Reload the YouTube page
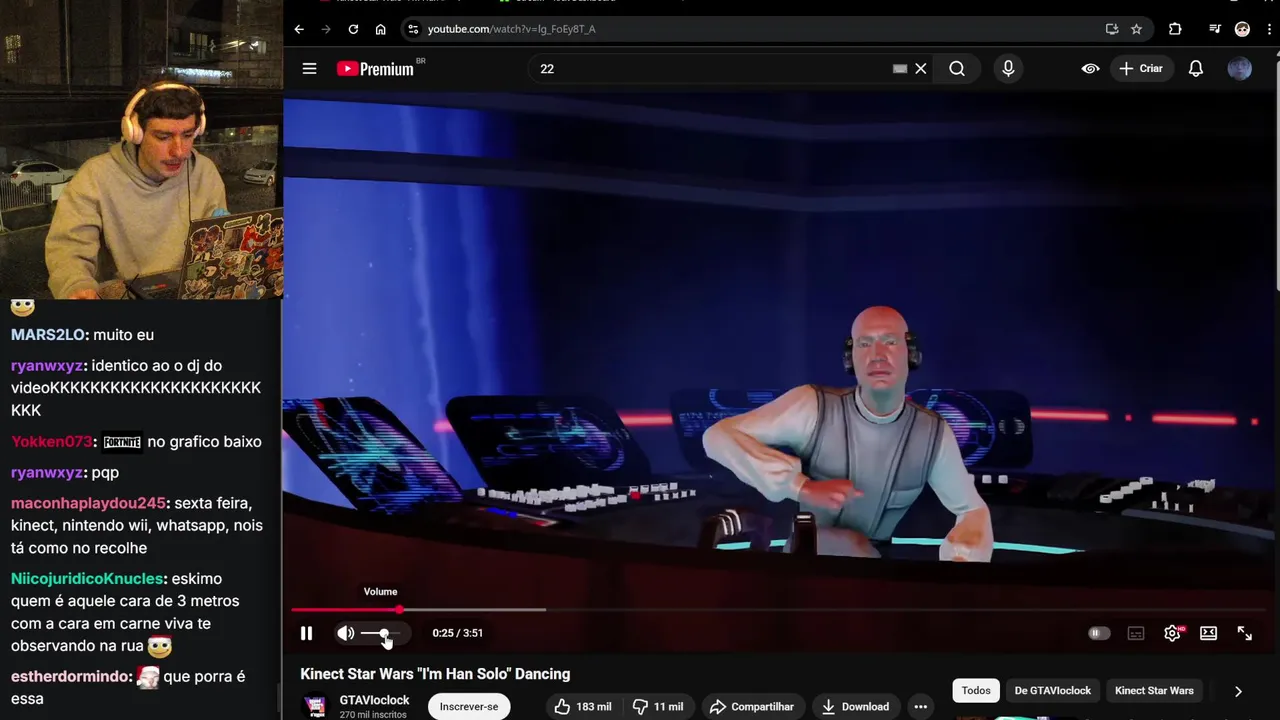The image size is (1280, 720). 353,29
